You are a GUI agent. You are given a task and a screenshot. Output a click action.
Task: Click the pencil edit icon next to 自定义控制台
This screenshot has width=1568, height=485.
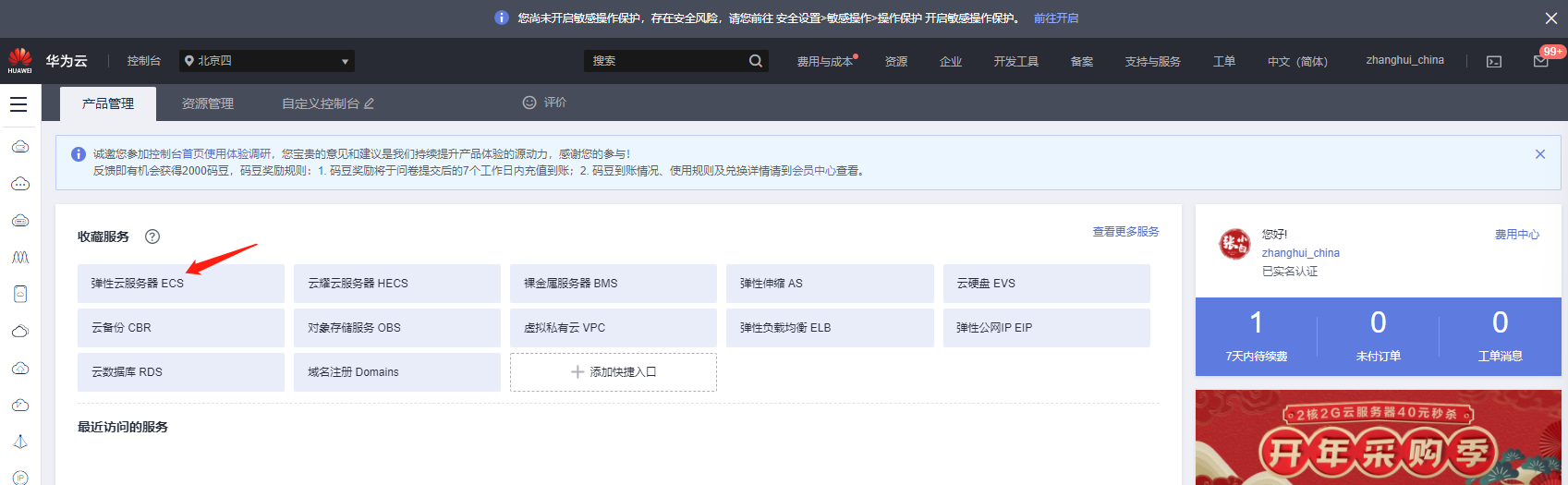point(369,103)
